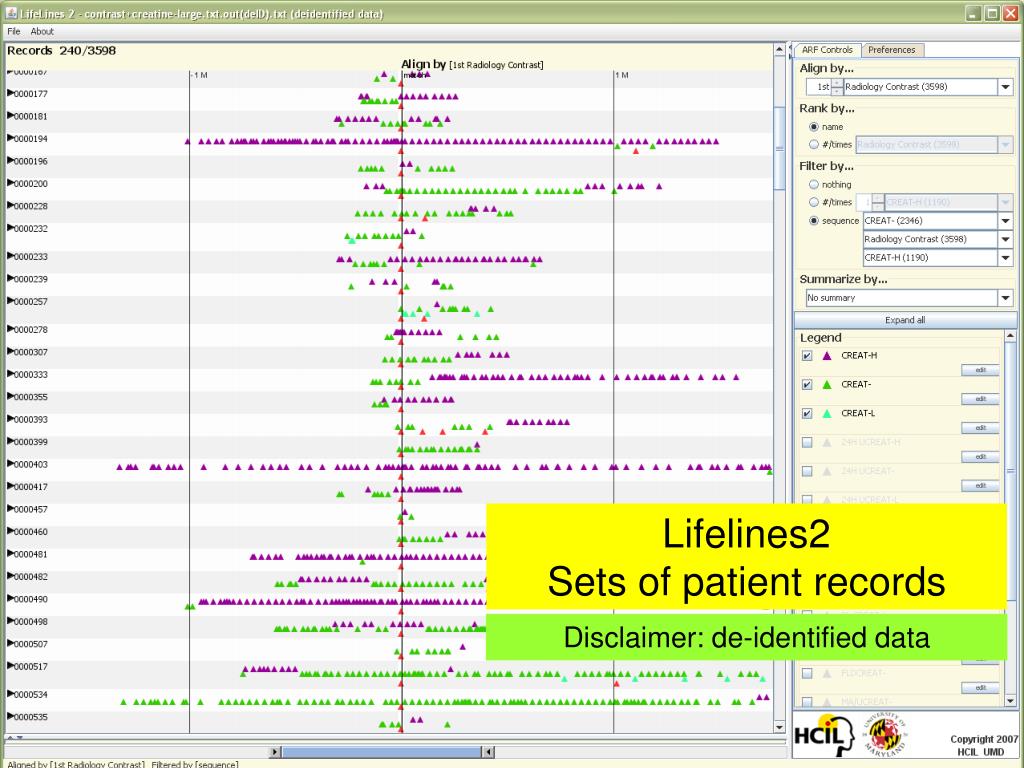Click the cyan CREAT-L triangle legend icon
Viewport: 1024px width, 768px height.
click(827, 413)
